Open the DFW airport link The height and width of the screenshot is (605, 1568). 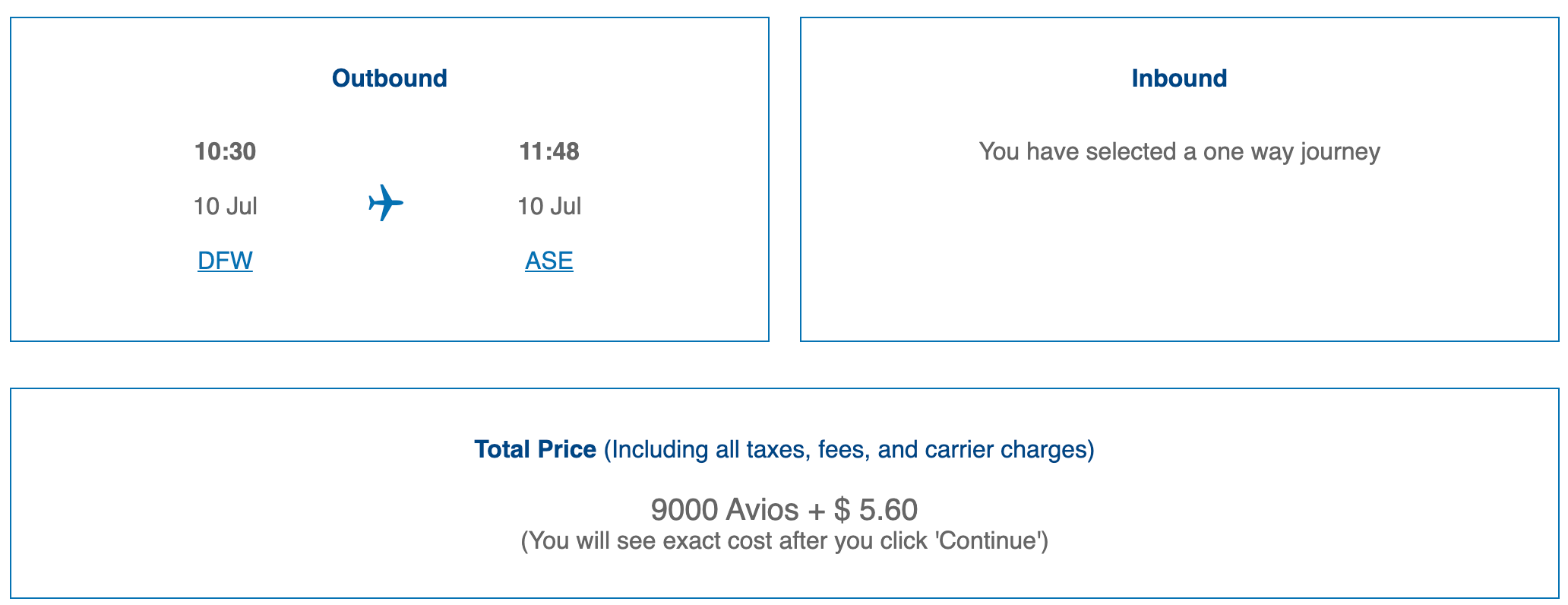[x=225, y=261]
